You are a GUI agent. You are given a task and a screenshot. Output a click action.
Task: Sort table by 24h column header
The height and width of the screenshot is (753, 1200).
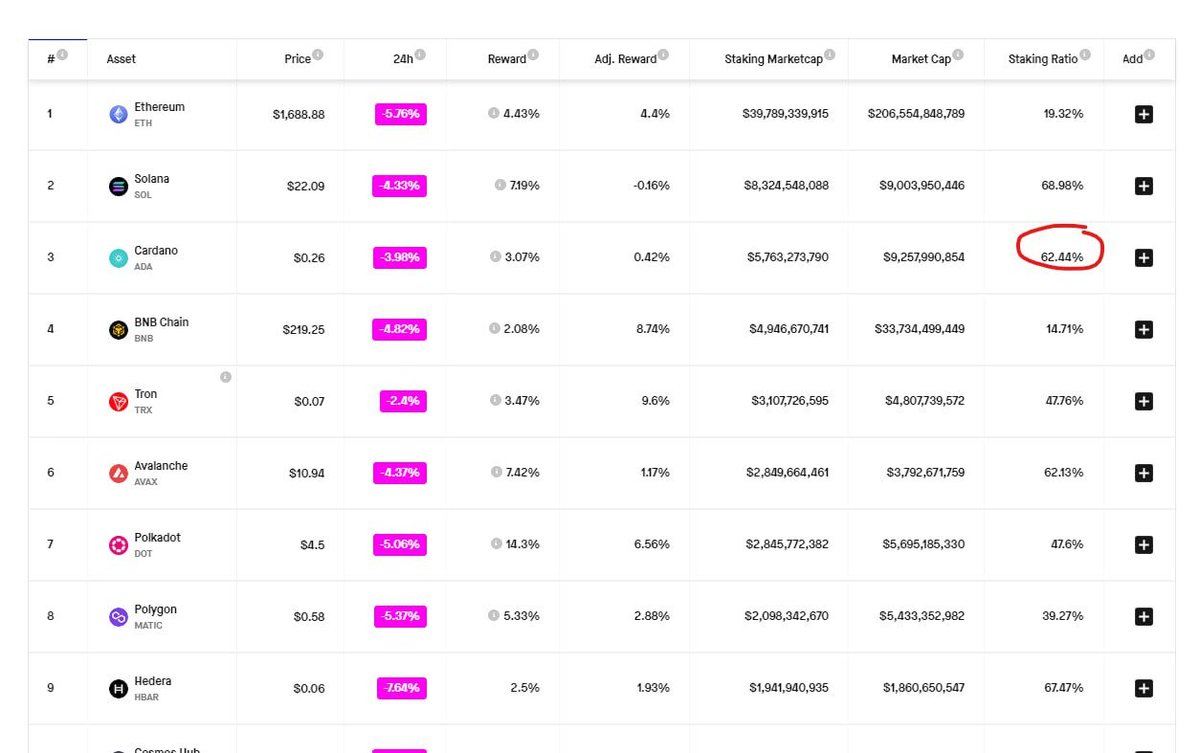click(403, 59)
